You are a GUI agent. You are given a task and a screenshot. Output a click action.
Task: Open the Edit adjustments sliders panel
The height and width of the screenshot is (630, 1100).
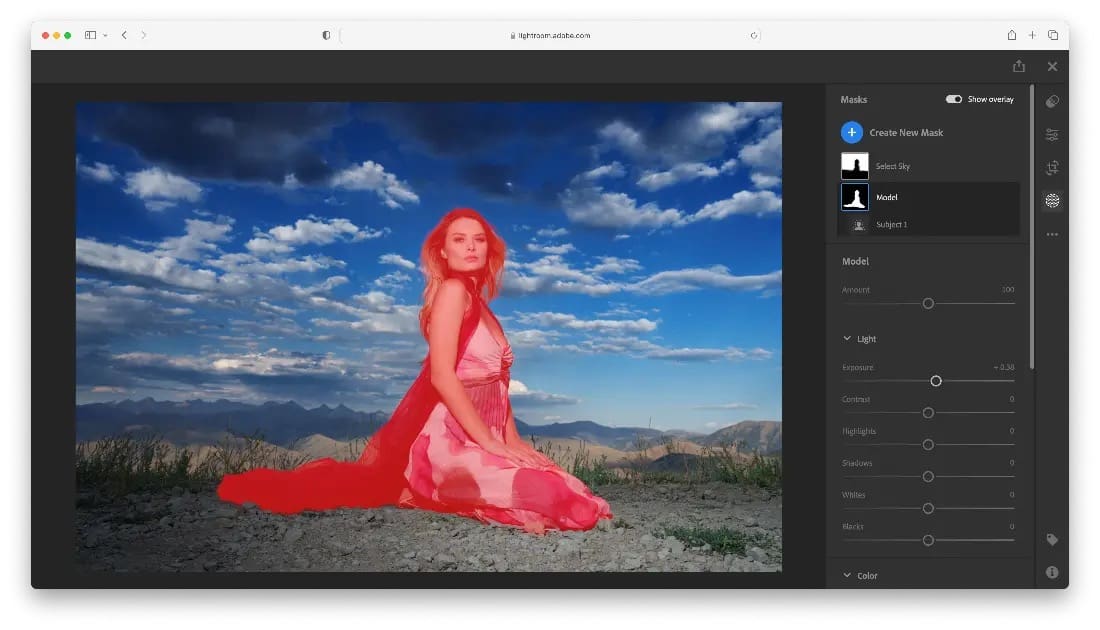pyautogui.click(x=1052, y=133)
